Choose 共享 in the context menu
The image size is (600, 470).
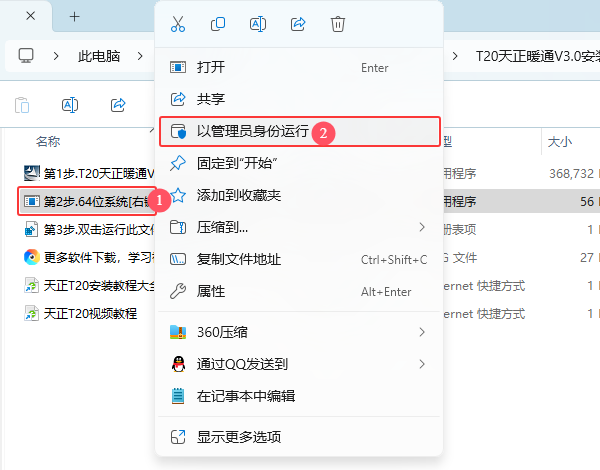point(299,99)
